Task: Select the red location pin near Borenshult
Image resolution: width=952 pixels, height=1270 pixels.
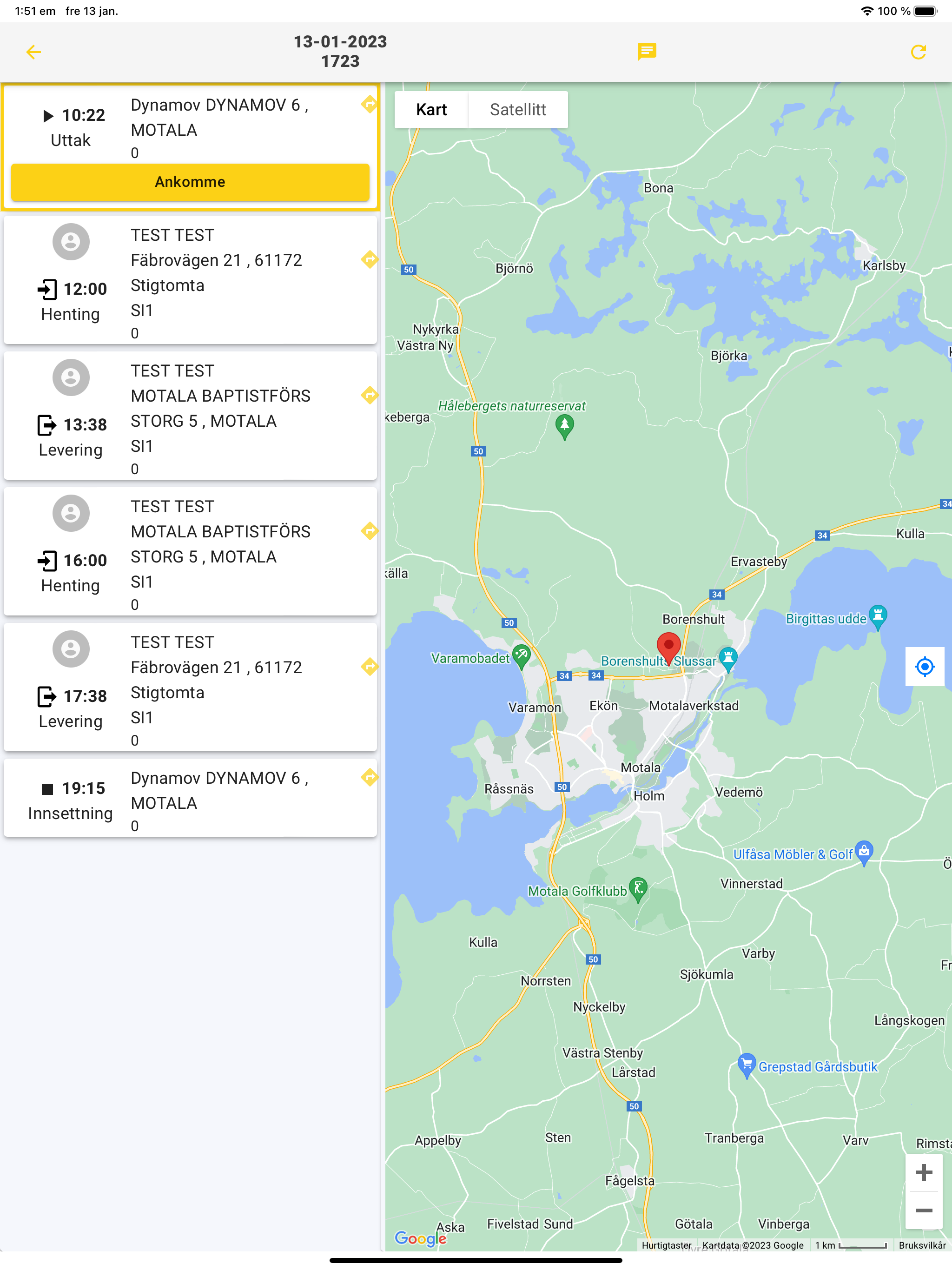Action: coord(668,649)
